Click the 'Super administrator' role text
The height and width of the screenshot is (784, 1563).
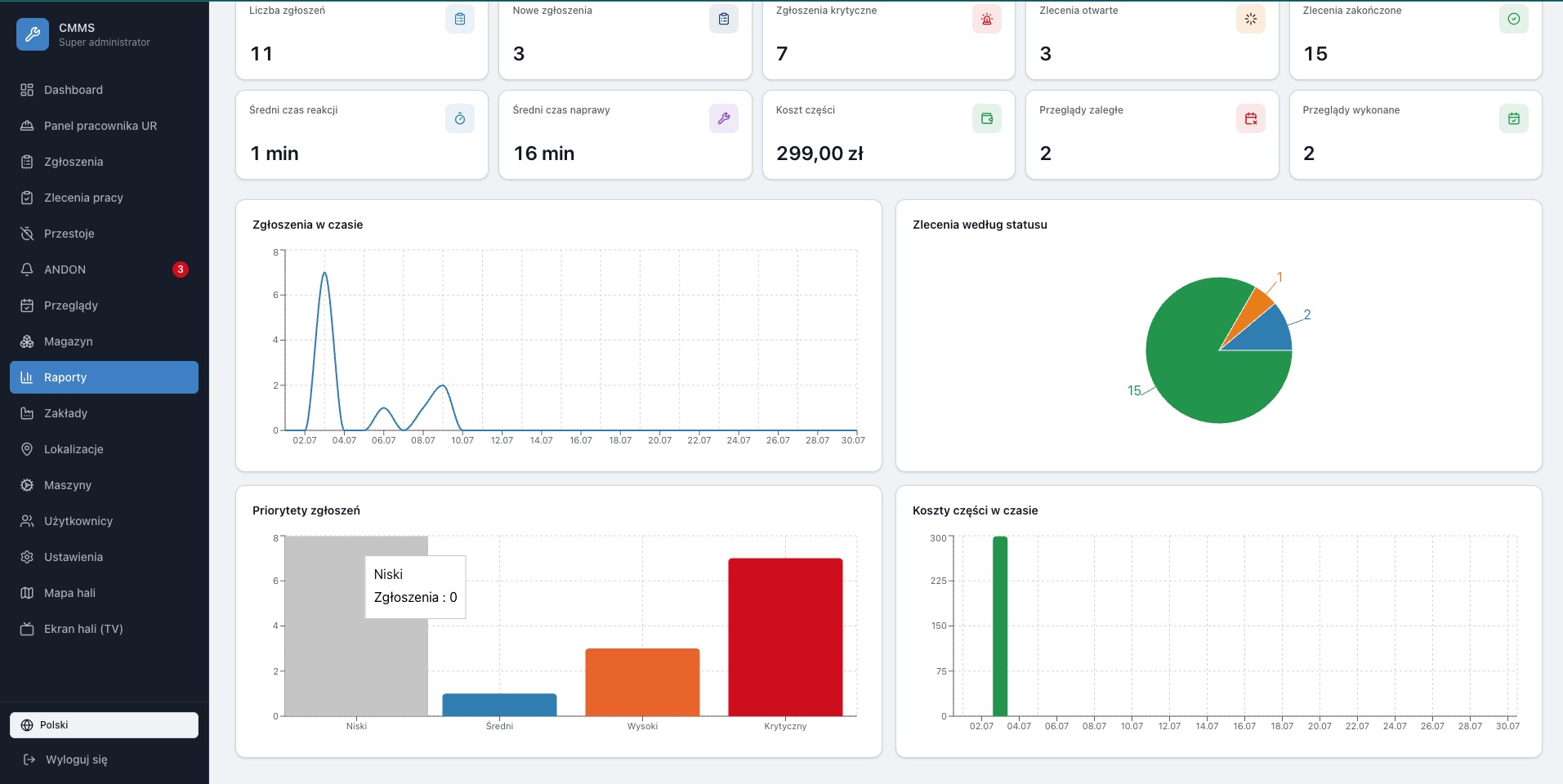coord(105,42)
